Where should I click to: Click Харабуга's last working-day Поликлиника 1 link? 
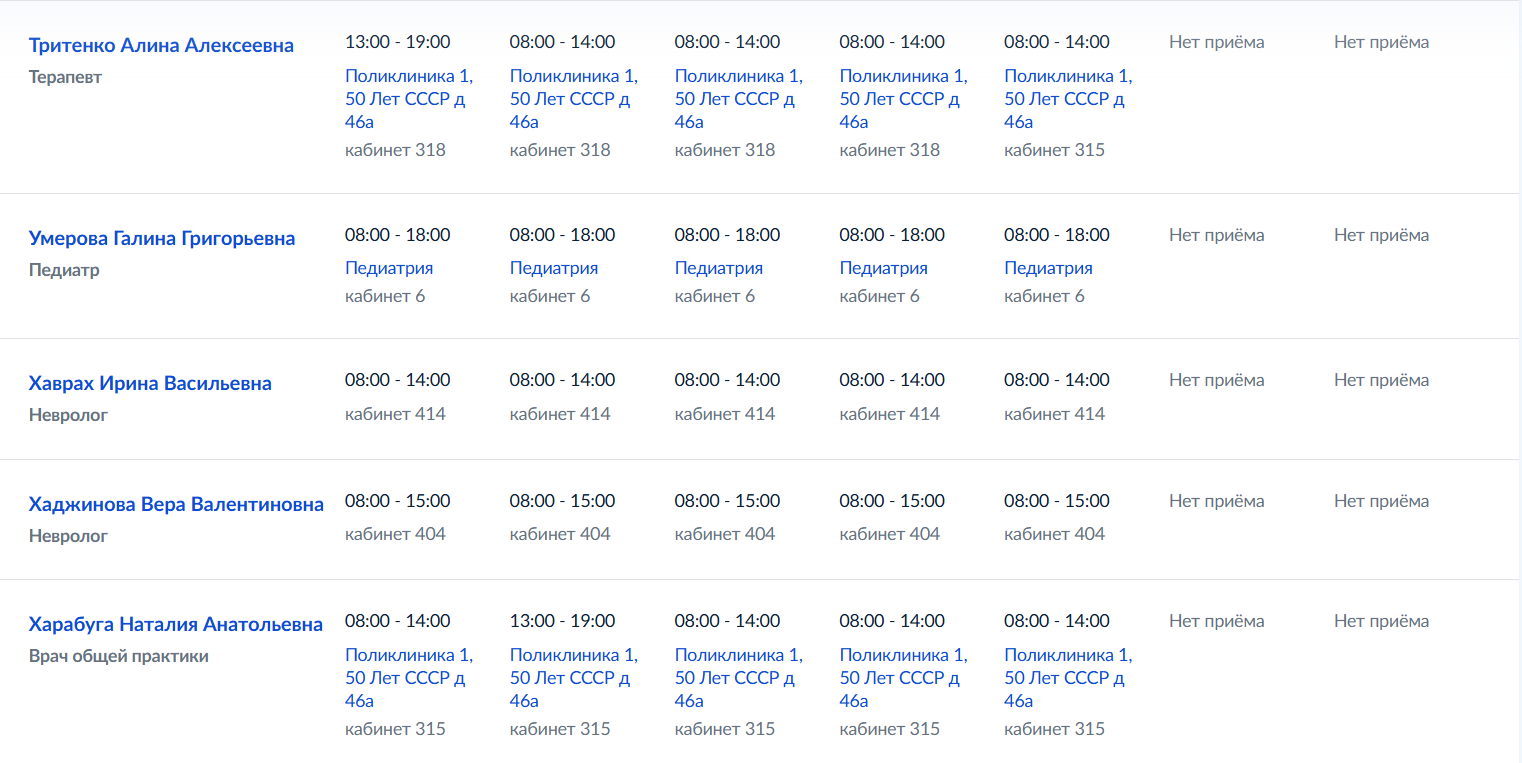(1068, 677)
